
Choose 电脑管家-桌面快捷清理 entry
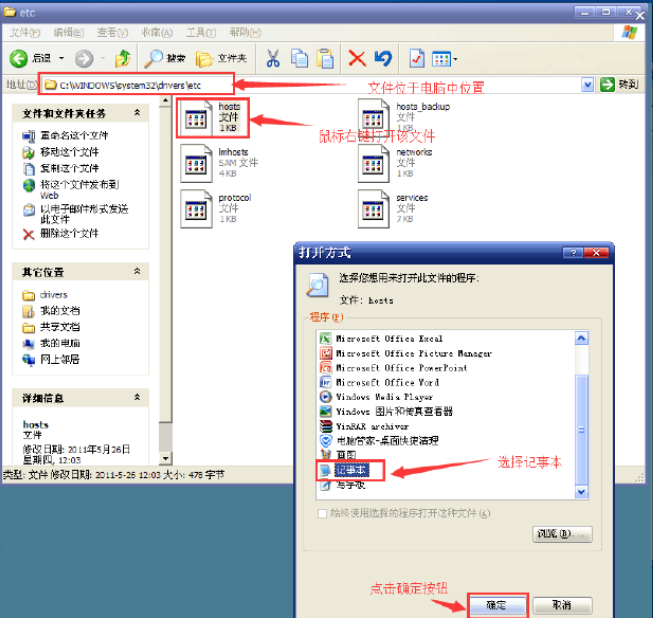[379, 441]
